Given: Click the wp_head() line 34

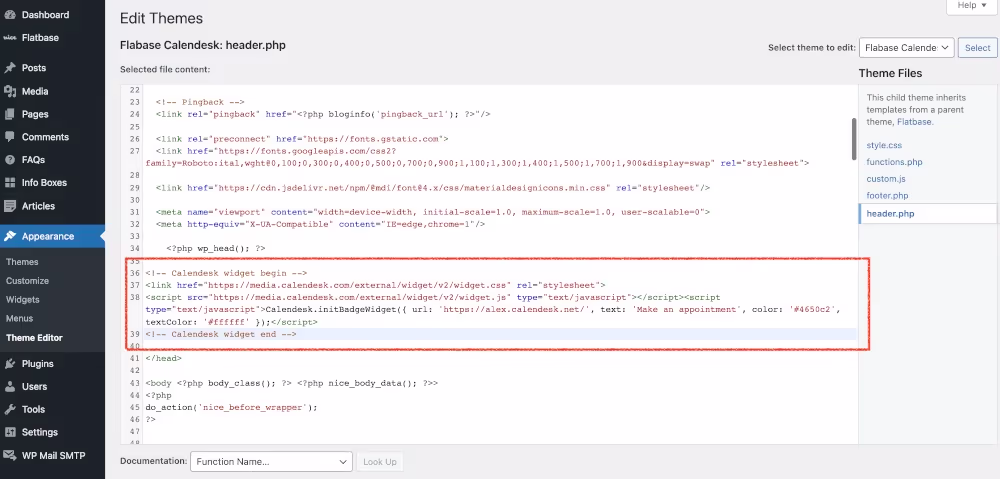Looking at the screenshot, I should (x=216, y=248).
